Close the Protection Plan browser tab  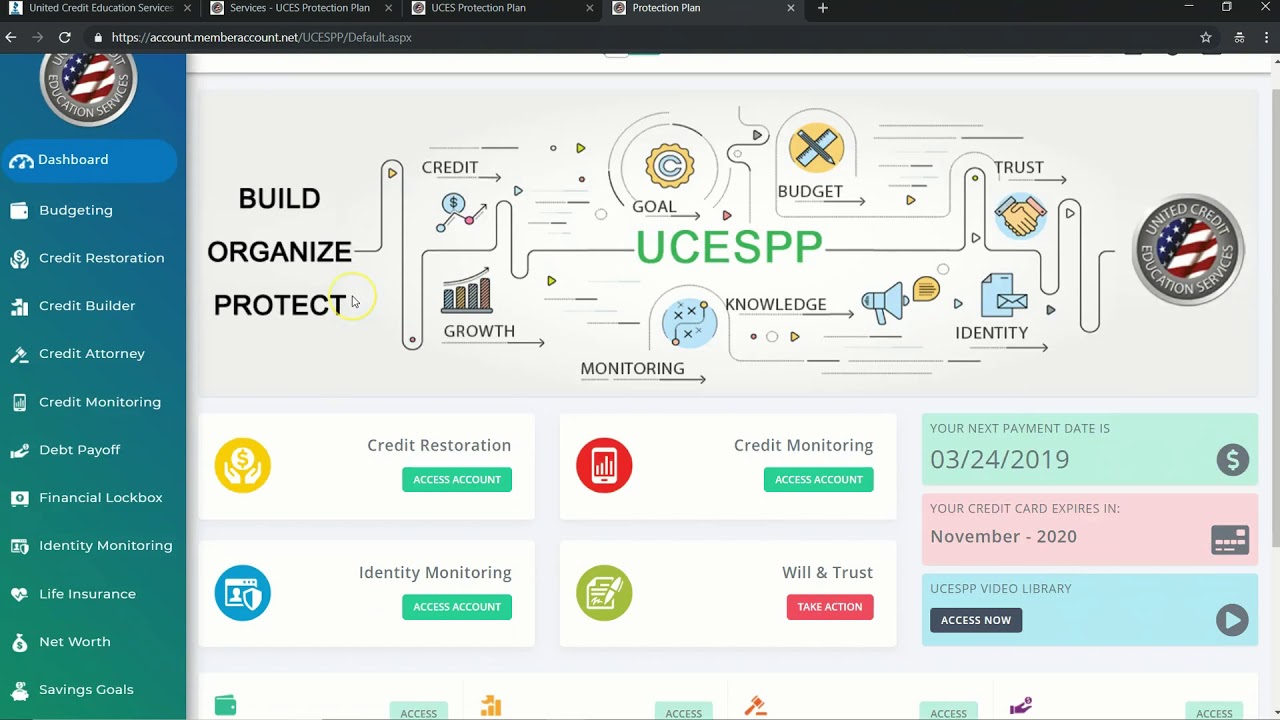(791, 8)
